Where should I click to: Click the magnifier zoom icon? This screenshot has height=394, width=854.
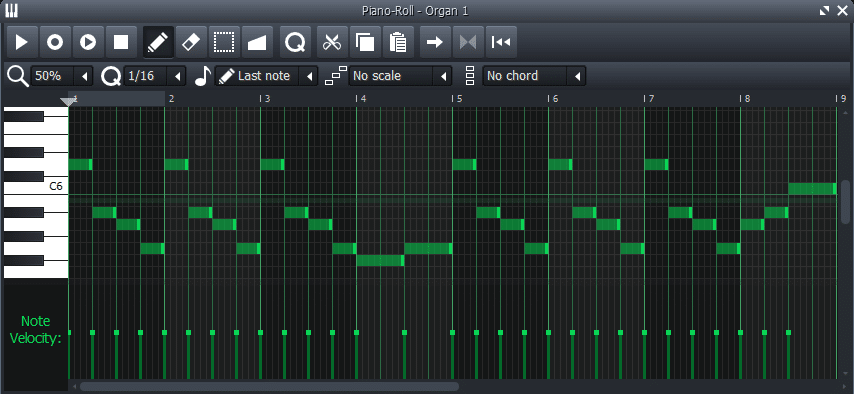tap(17, 76)
